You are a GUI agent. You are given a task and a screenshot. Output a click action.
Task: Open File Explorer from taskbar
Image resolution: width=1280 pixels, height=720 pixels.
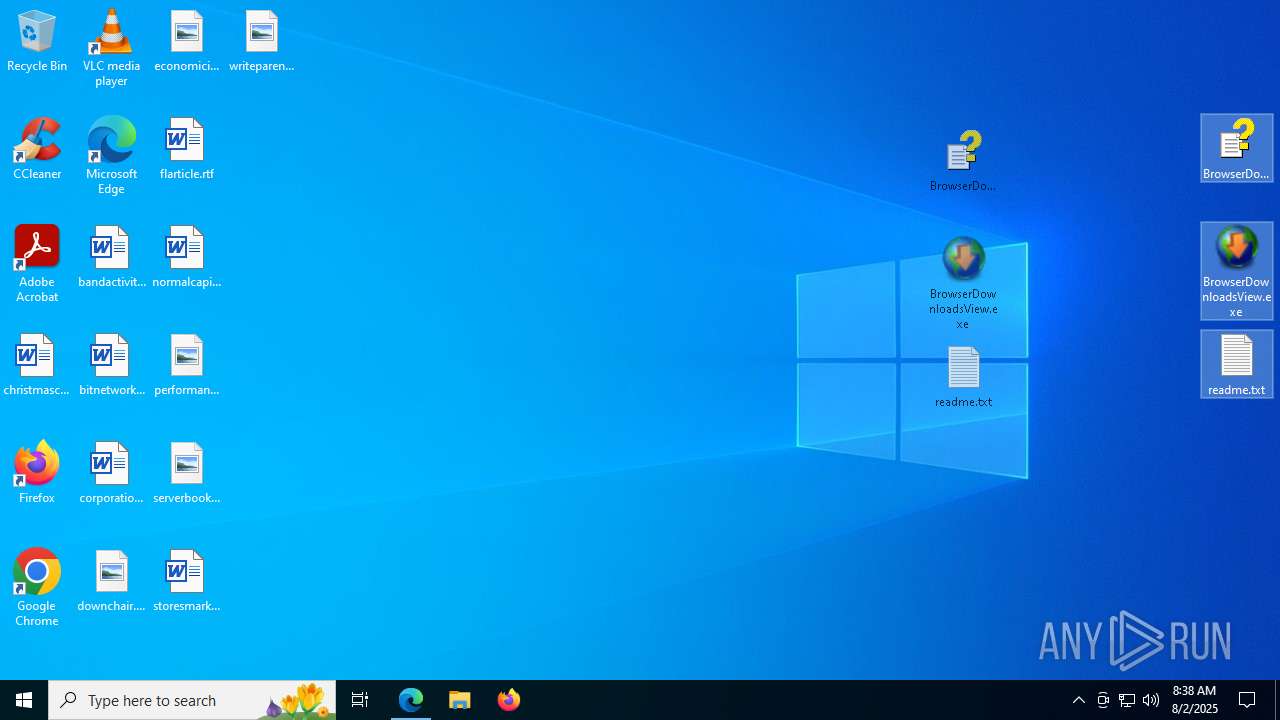click(x=460, y=700)
